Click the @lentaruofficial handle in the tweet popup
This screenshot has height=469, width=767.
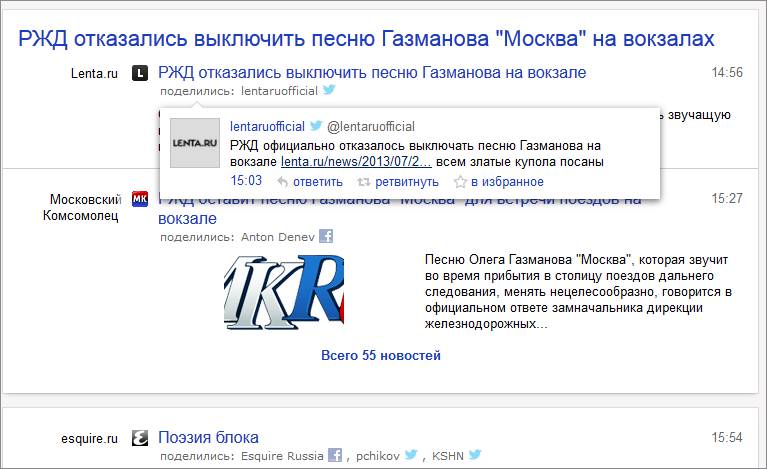pos(371,127)
